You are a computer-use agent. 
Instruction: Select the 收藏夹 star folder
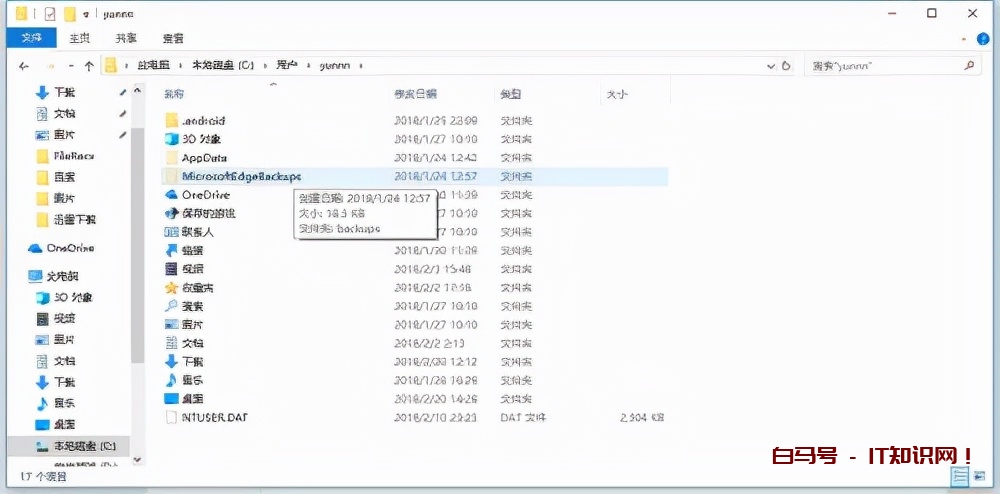point(189,287)
